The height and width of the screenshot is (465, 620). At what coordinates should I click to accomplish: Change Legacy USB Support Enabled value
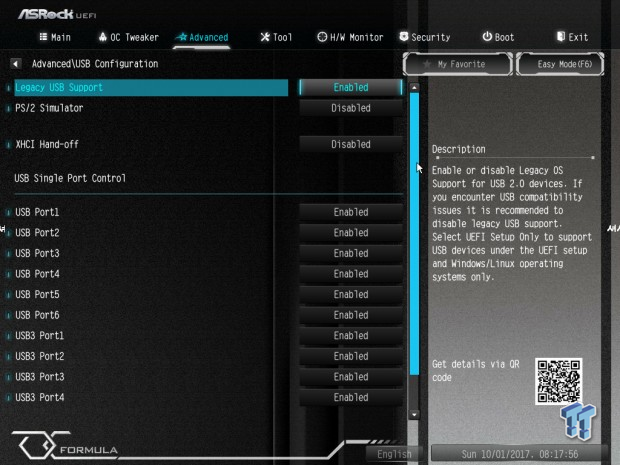click(x=351, y=87)
